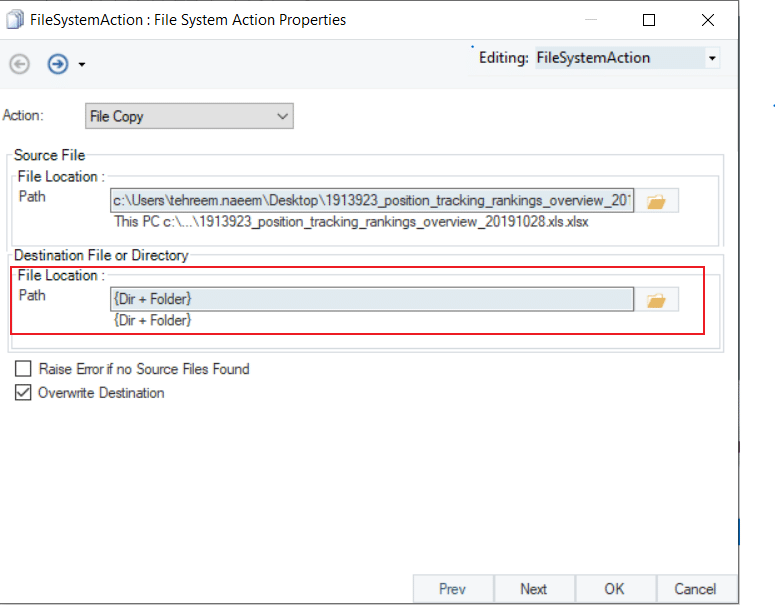This screenshot has width=775, height=605.
Task: Click the Prev button
Action: click(x=452, y=589)
